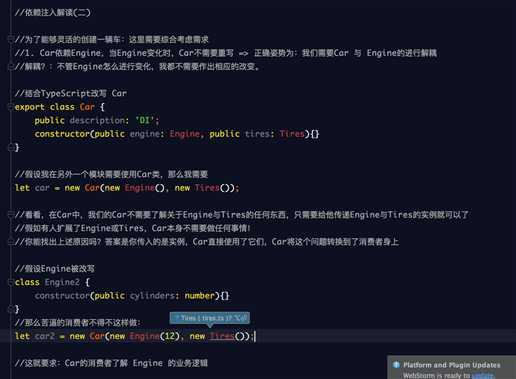Click the 'tires' parameter name in Car constructor
The width and height of the screenshot is (516, 379).
[257, 134]
